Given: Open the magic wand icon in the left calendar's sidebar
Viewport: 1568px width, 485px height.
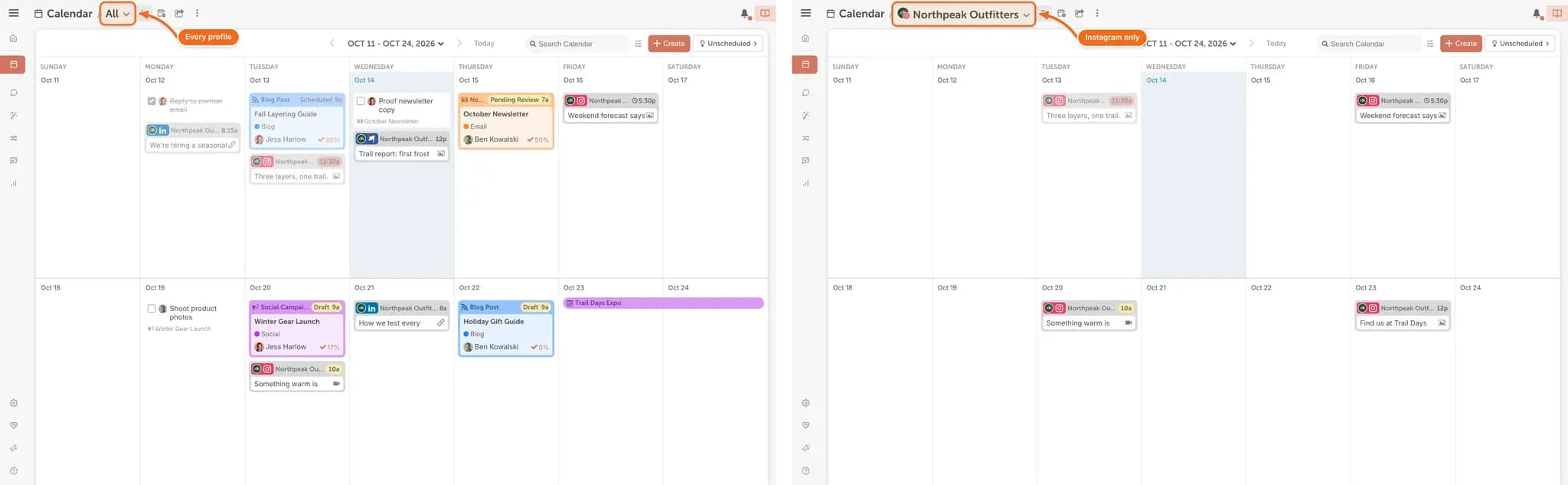Looking at the screenshot, I should click(x=13, y=116).
